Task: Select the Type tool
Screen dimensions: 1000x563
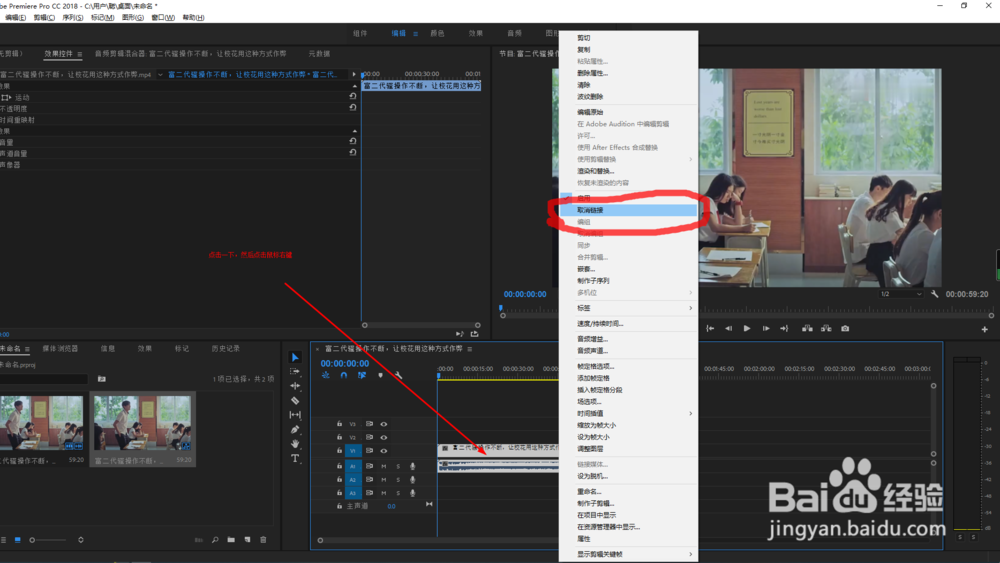Action: tap(295, 458)
